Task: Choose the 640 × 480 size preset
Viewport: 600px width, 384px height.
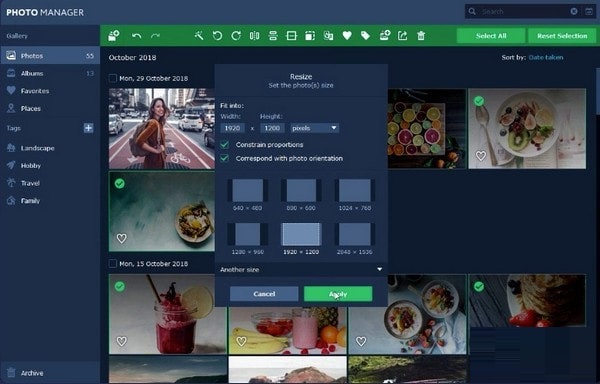Action: click(248, 195)
